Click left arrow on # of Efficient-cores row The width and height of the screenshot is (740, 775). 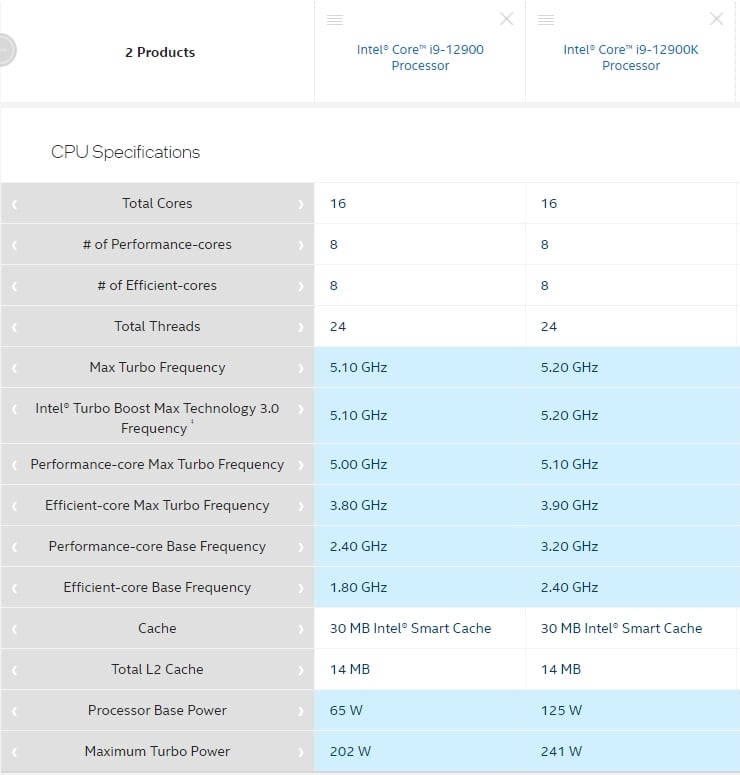pyautogui.click(x=14, y=286)
